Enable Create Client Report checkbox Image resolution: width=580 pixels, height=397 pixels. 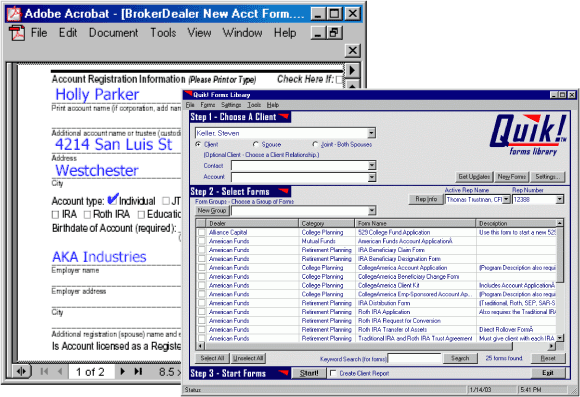tap(333, 373)
